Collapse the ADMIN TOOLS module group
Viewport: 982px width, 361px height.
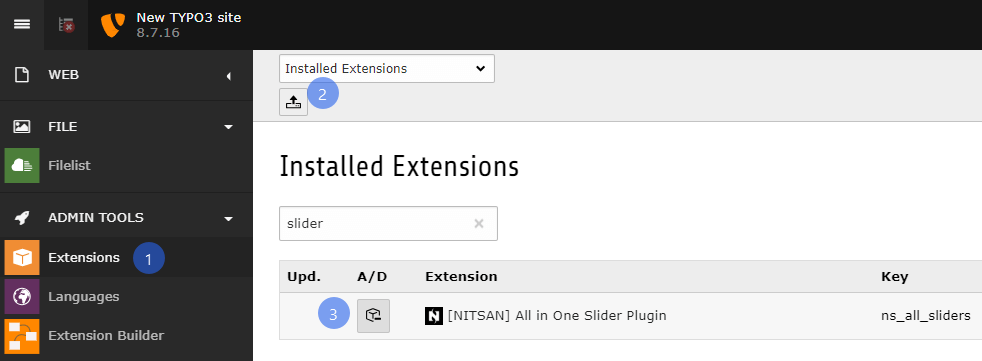pos(127,218)
